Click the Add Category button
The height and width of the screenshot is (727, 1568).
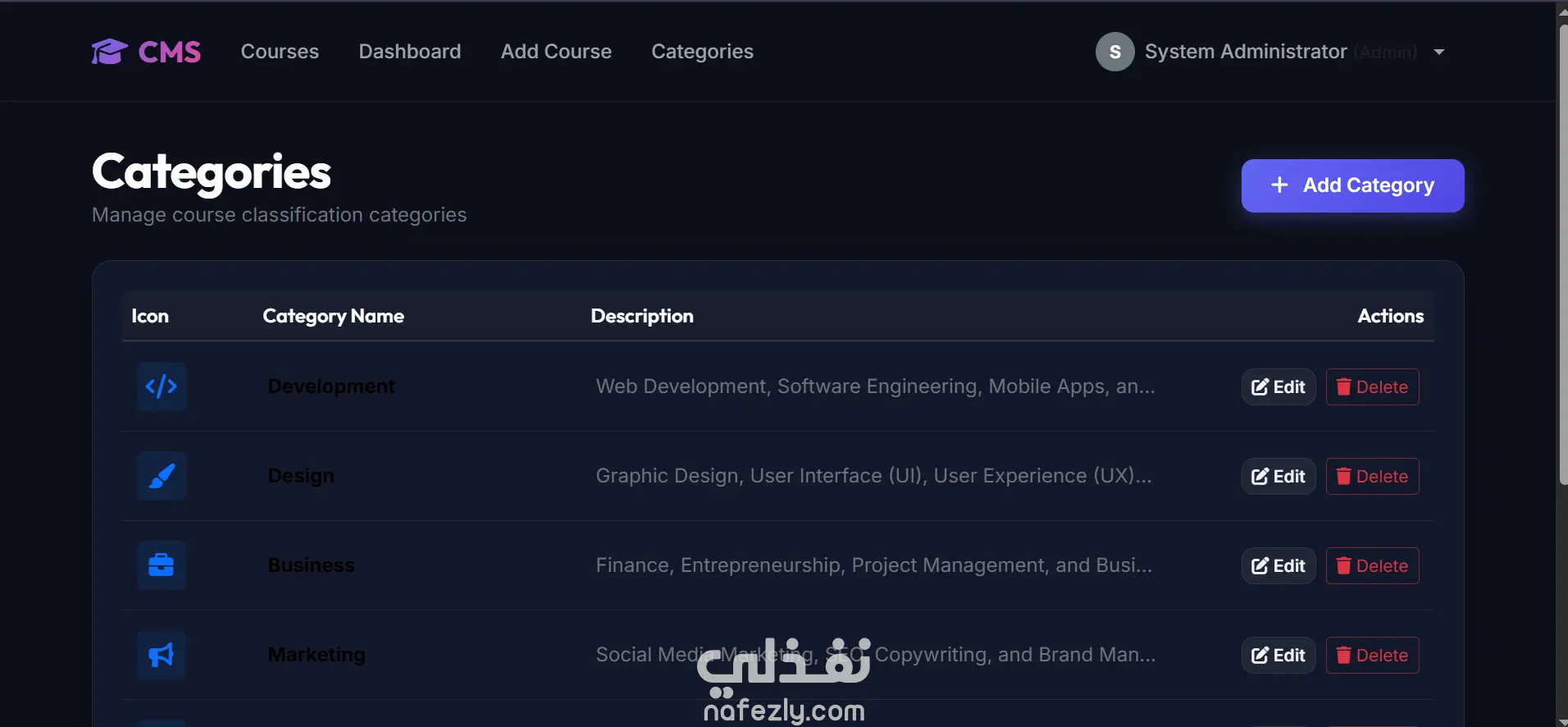(x=1352, y=185)
